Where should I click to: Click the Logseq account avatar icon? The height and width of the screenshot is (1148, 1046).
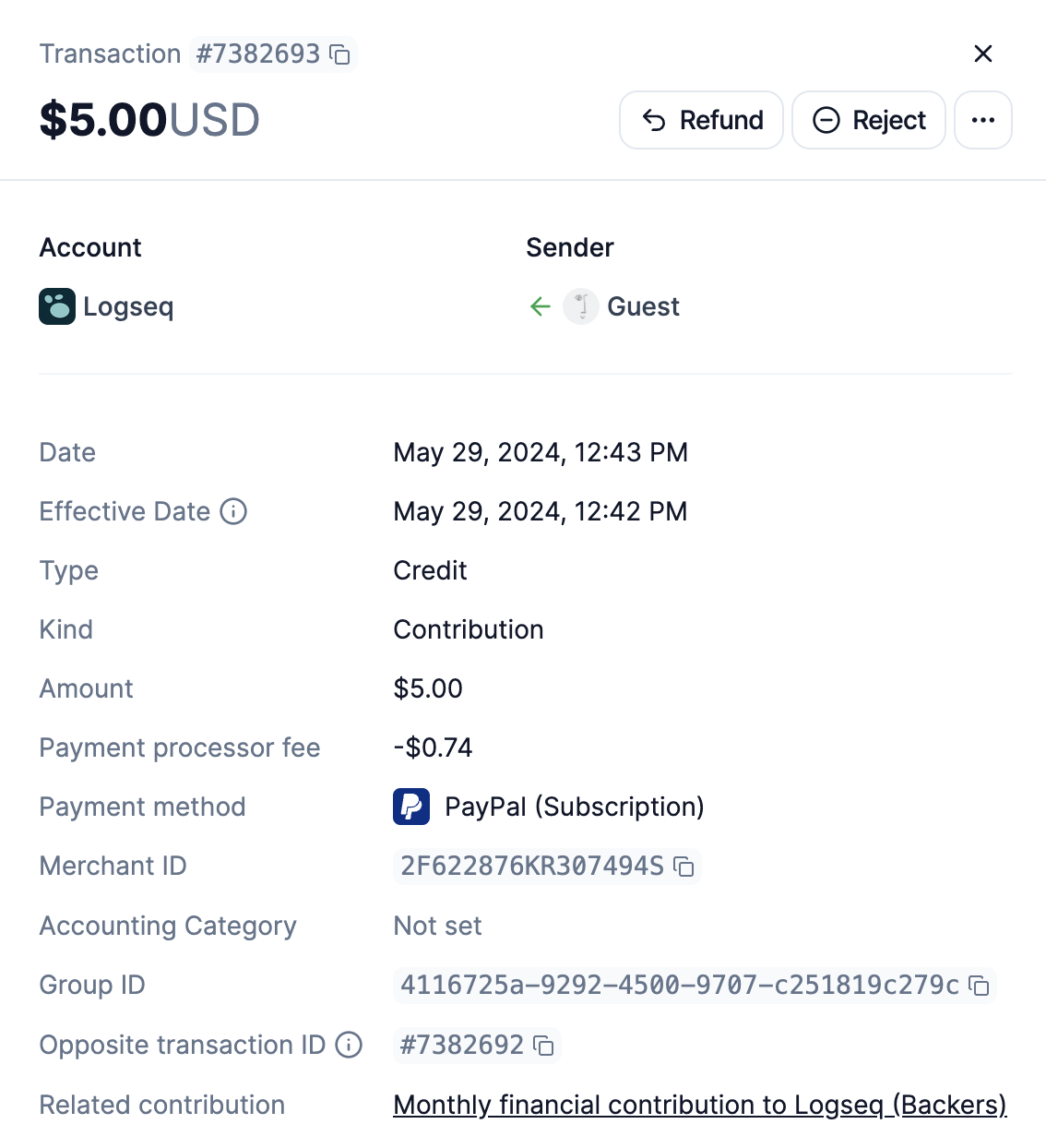[x=57, y=306]
